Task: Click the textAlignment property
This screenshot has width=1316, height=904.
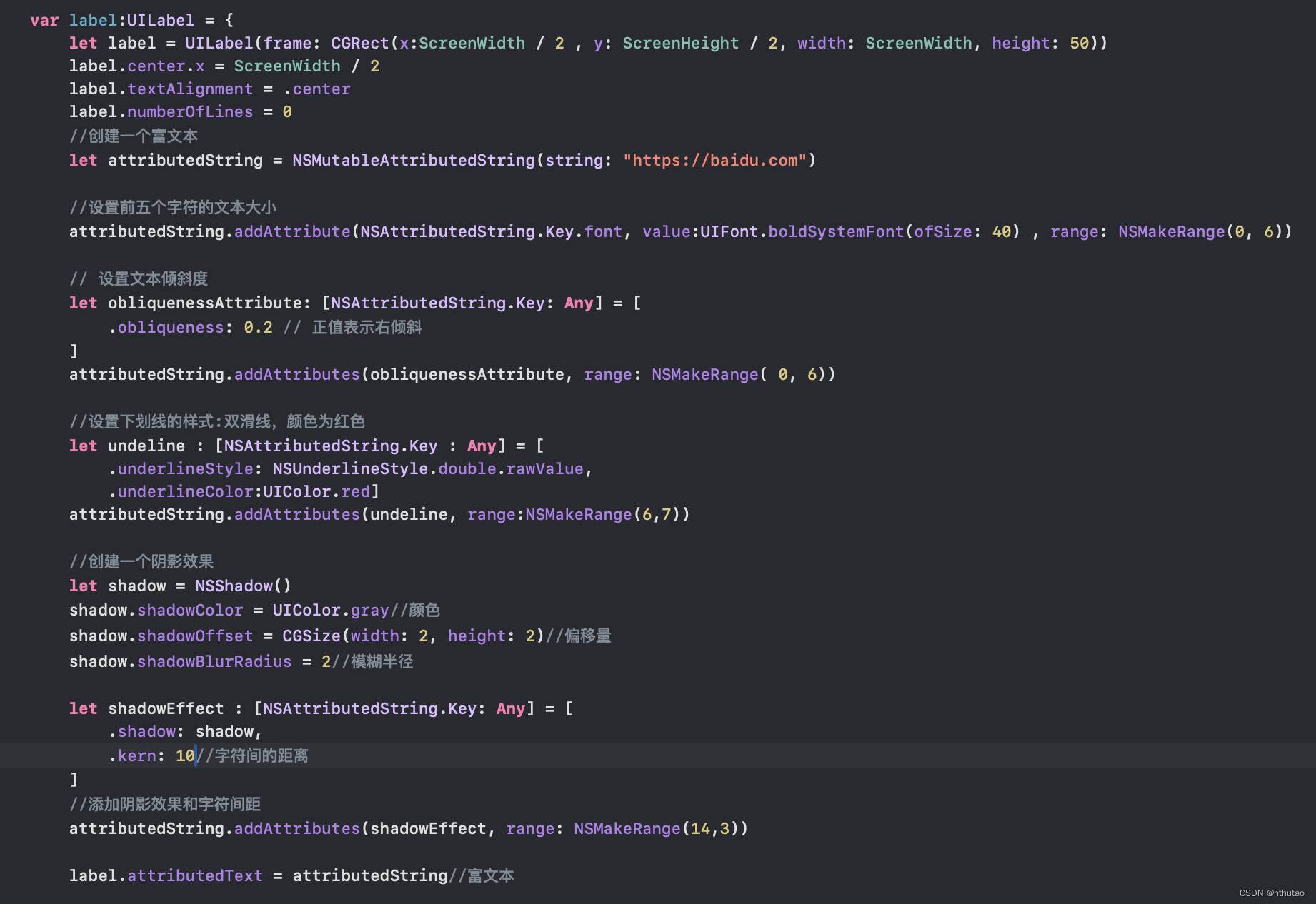Action: point(190,89)
